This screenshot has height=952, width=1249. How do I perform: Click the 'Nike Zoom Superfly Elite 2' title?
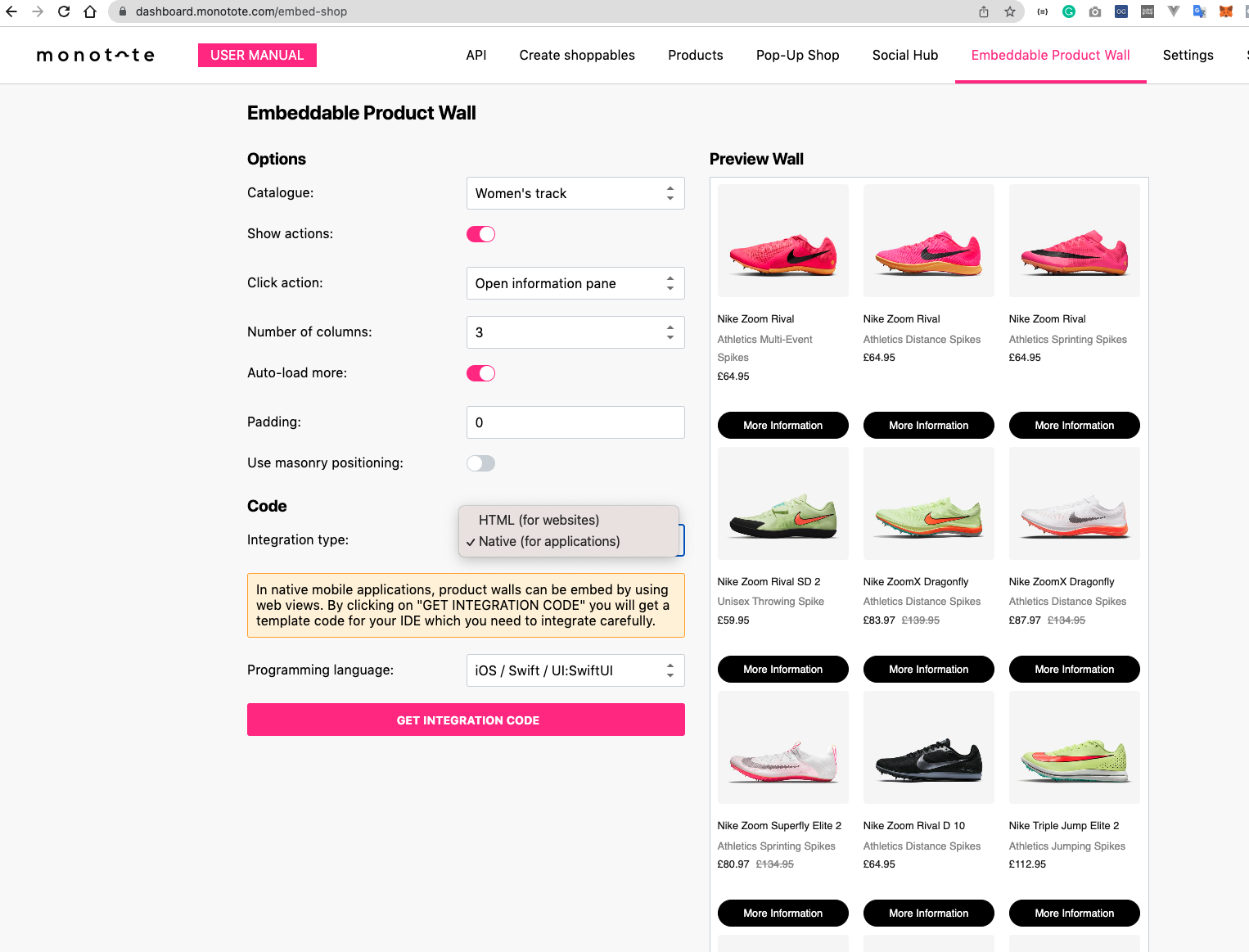click(x=779, y=826)
